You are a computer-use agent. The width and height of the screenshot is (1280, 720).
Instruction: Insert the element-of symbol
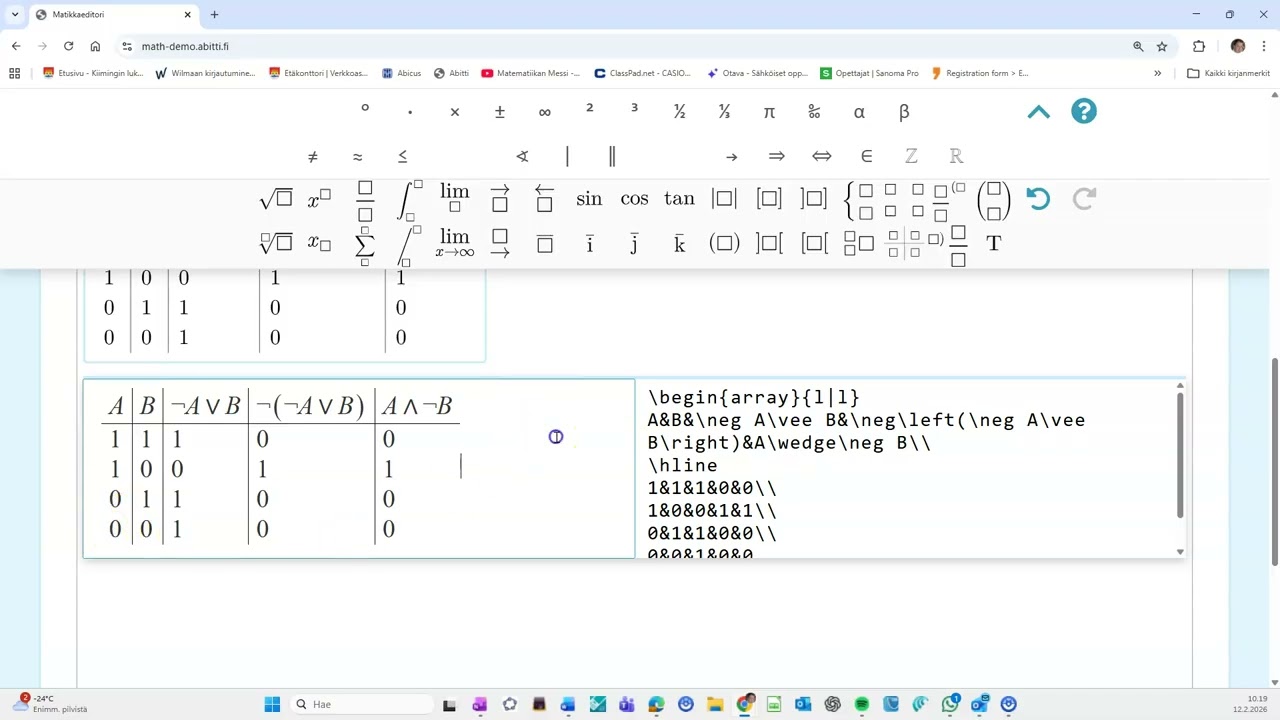click(866, 156)
